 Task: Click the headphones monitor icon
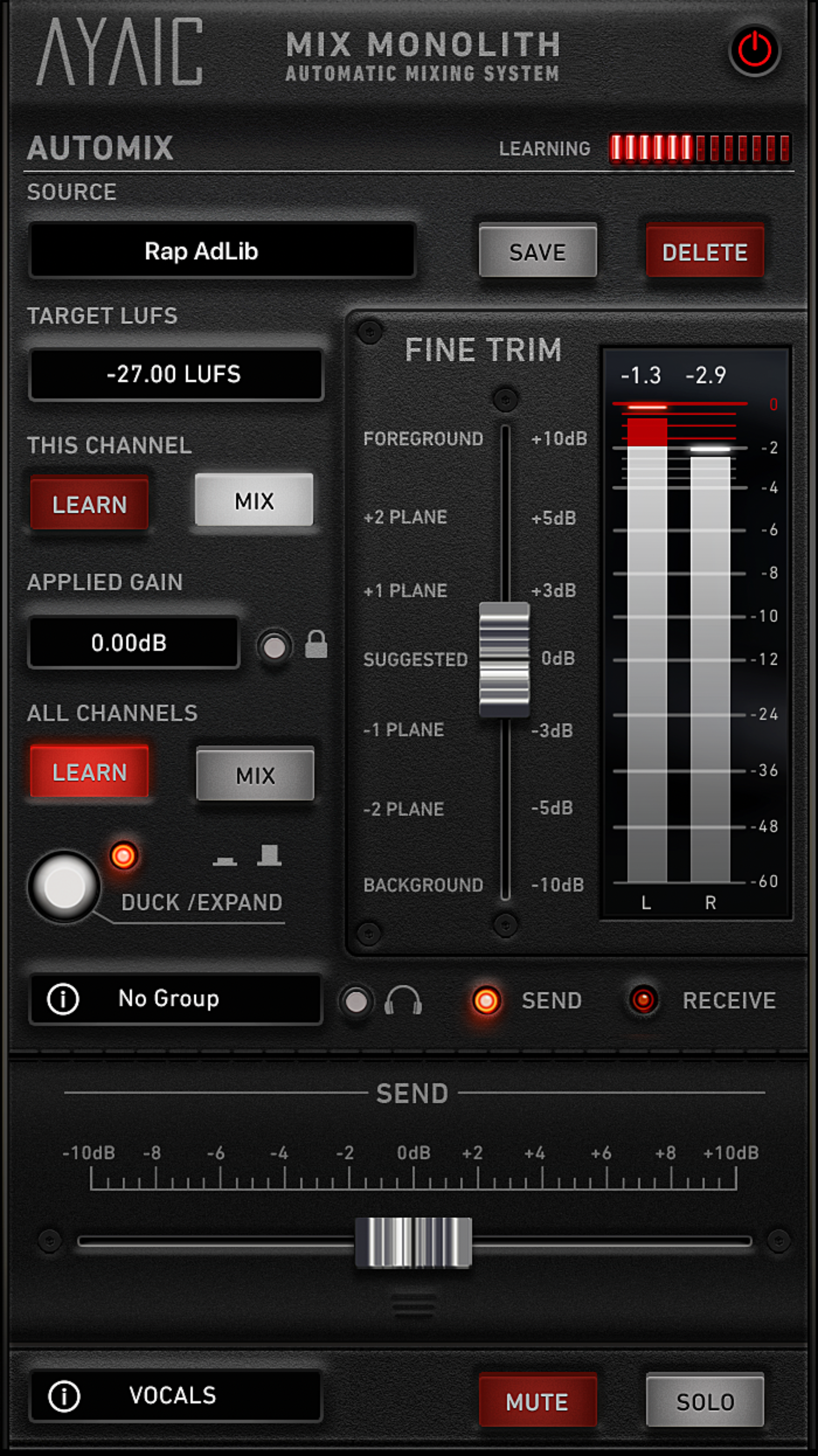(402, 1000)
